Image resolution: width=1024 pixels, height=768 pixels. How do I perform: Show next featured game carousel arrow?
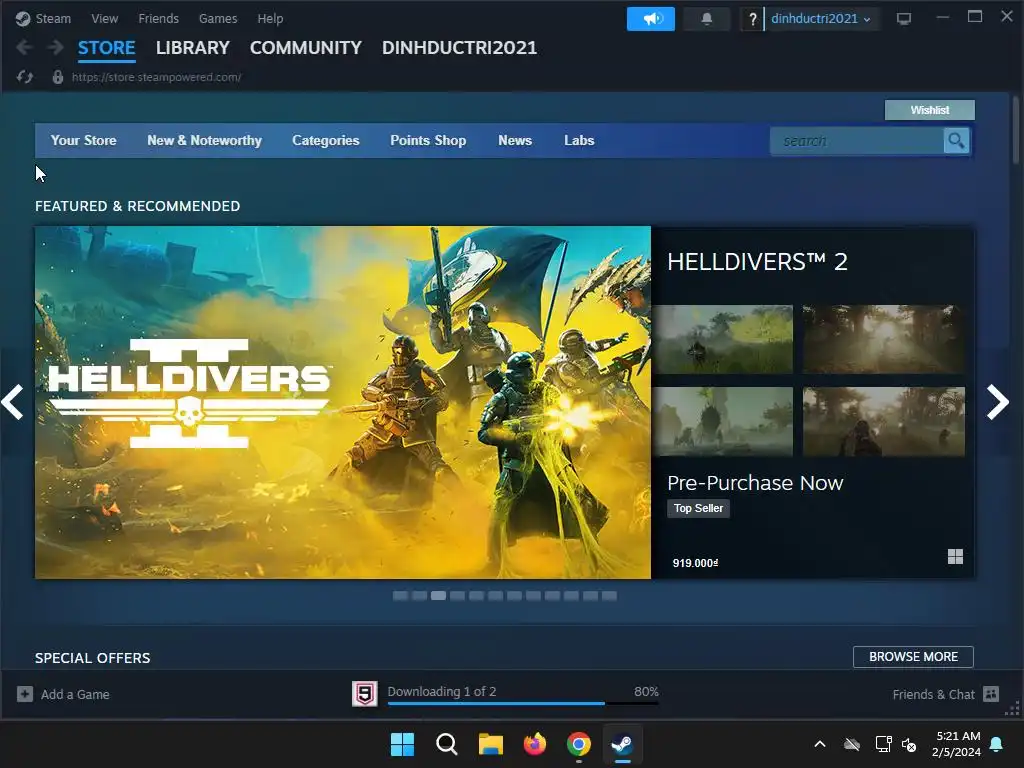(x=997, y=402)
